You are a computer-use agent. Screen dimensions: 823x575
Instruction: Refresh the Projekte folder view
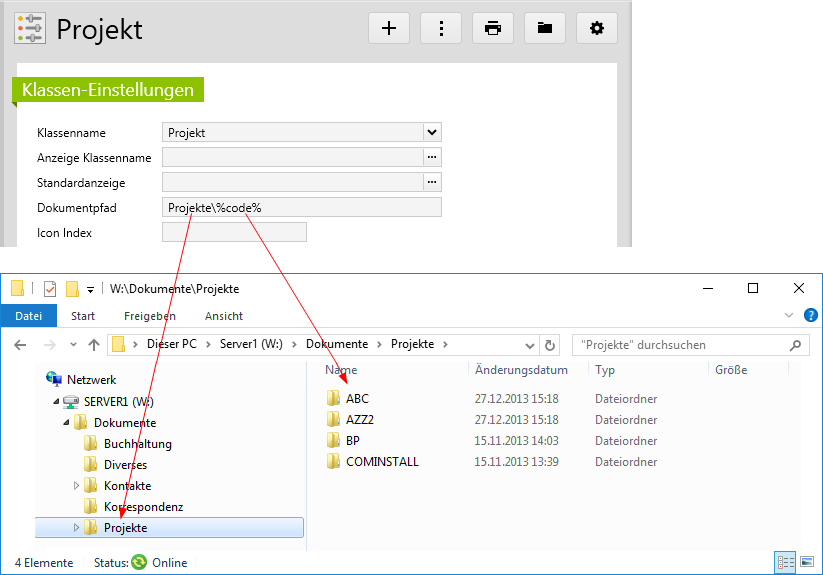tap(549, 345)
